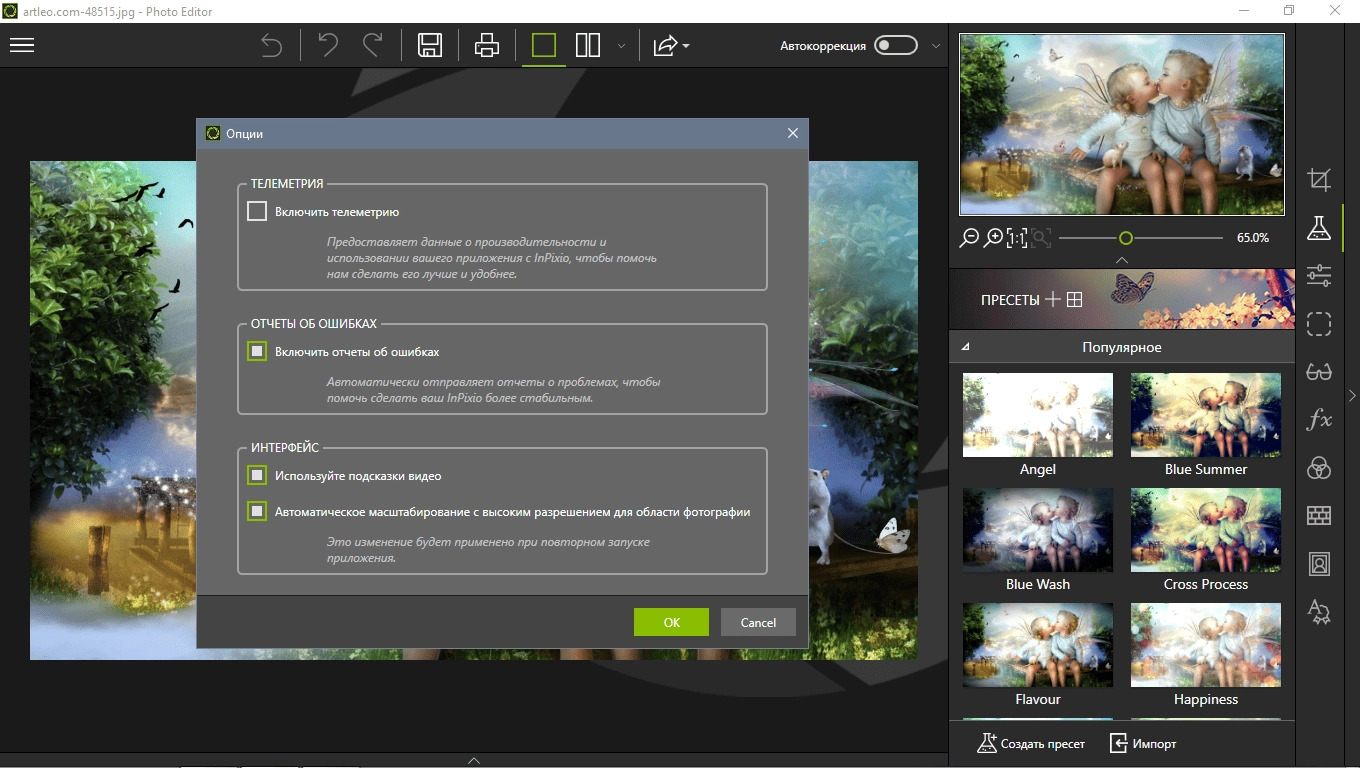Apply the Blue Summer preset
The width and height of the screenshot is (1360, 768).
pos(1206,415)
